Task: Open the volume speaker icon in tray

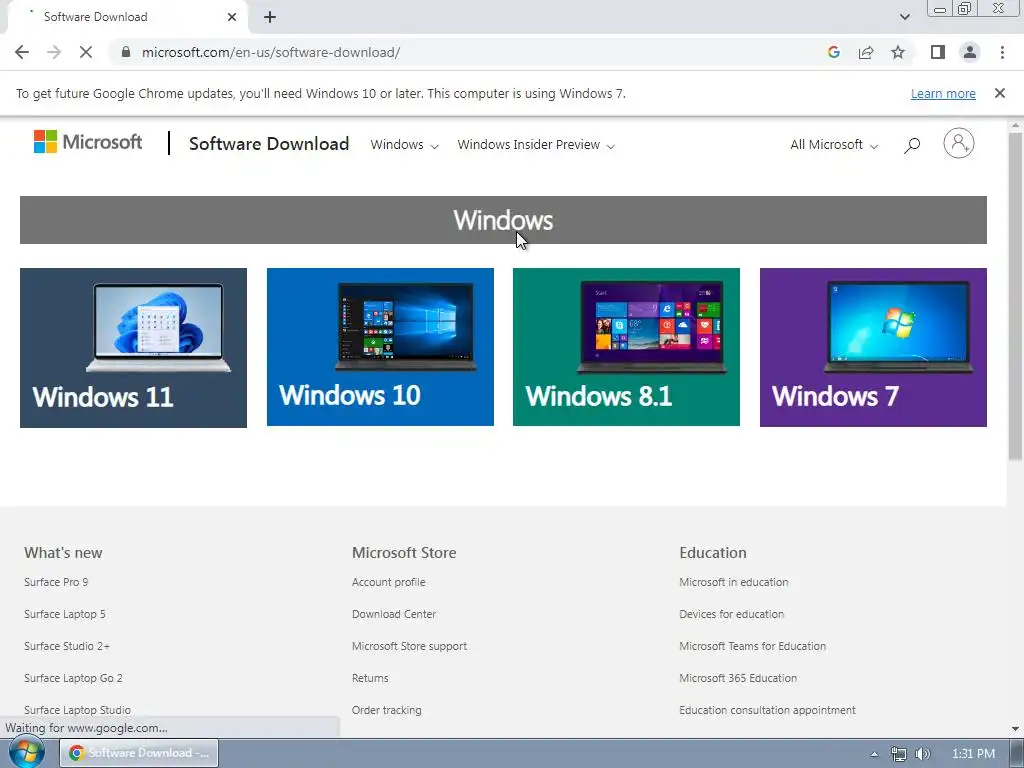Action: click(x=923, y=754)
